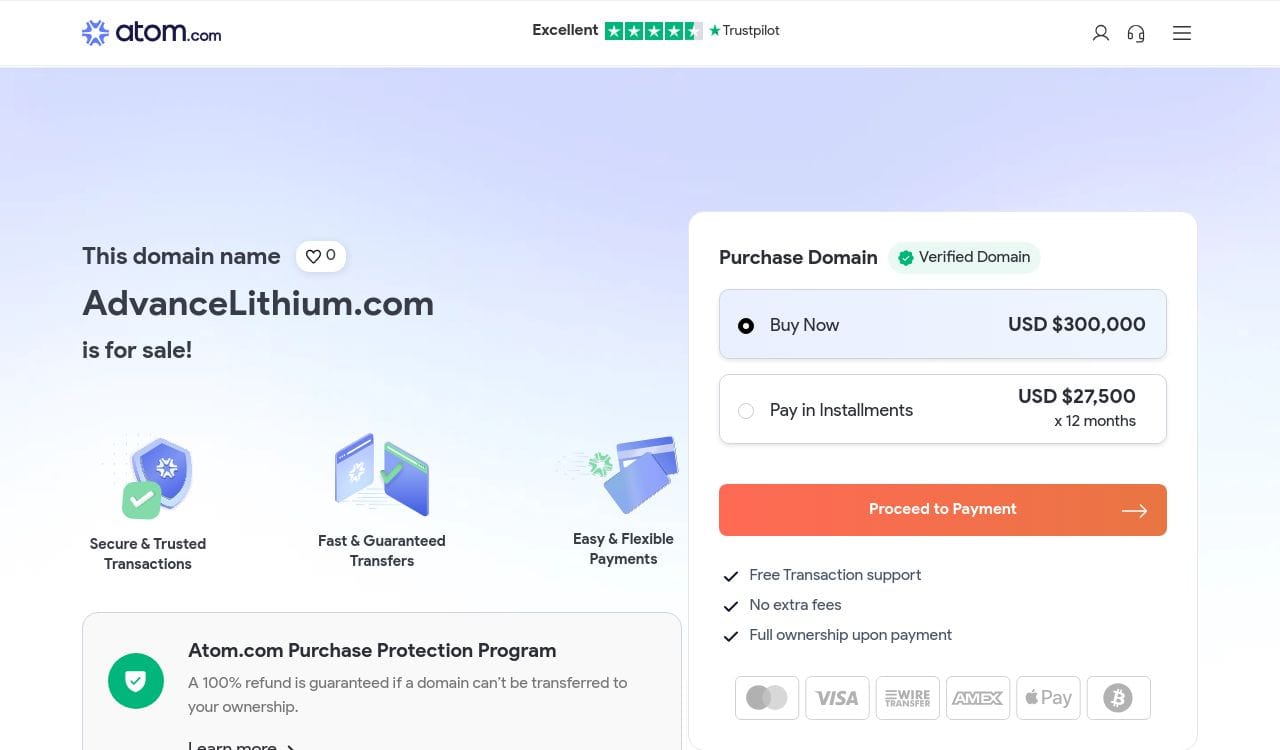Click the headset support icon
The width and height of the screenshot is (1280, 750).
(x=1136, y=33)
